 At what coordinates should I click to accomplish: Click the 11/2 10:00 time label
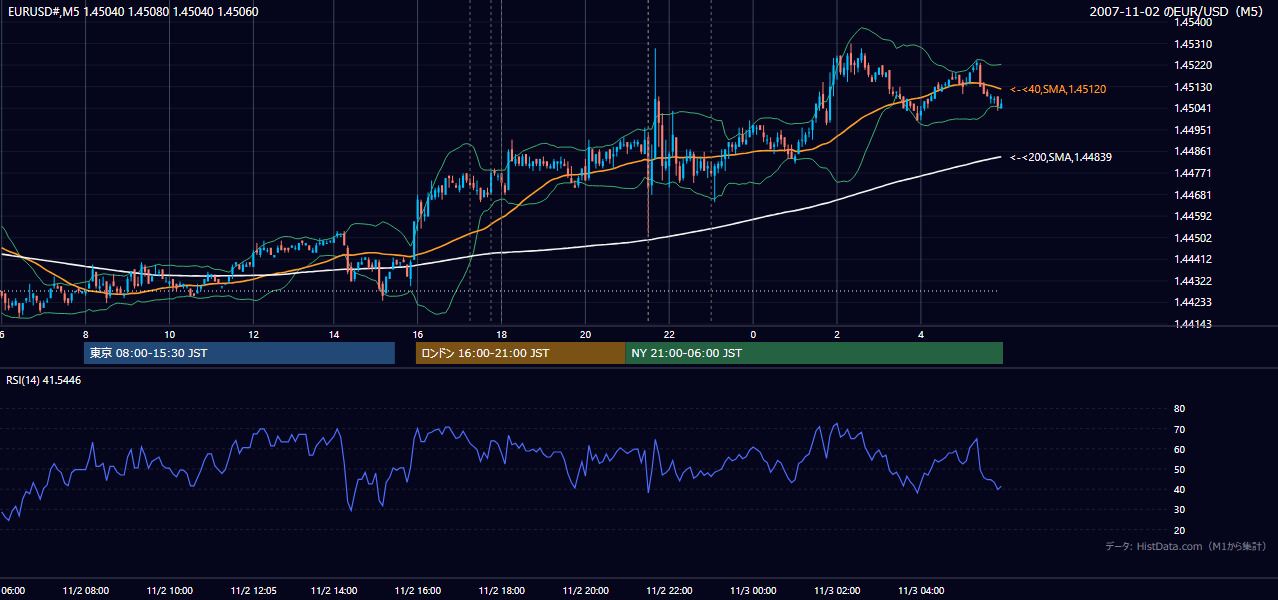click(169, 591)
